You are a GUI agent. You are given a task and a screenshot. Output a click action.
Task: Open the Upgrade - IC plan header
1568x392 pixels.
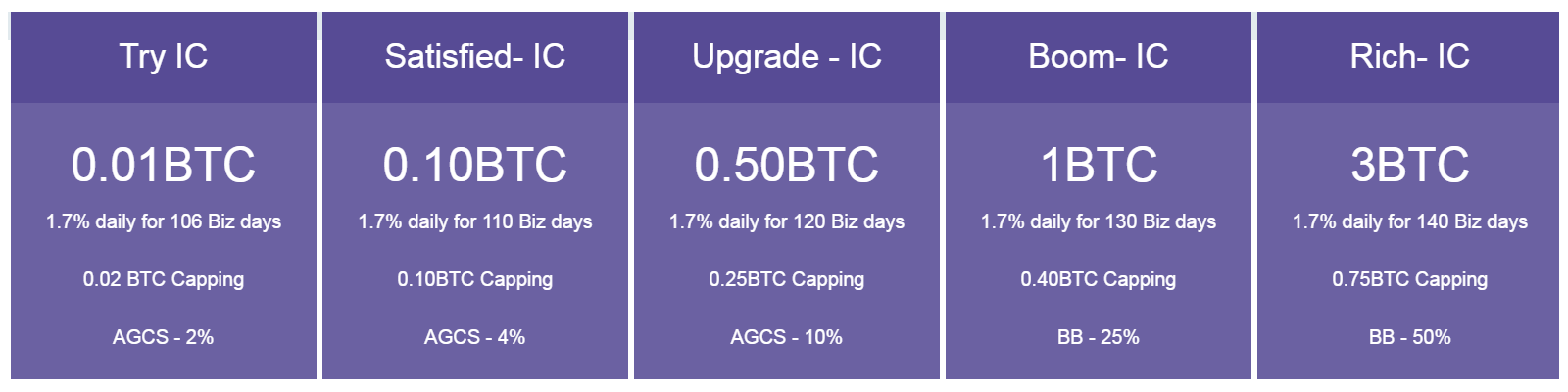[787, 57]
